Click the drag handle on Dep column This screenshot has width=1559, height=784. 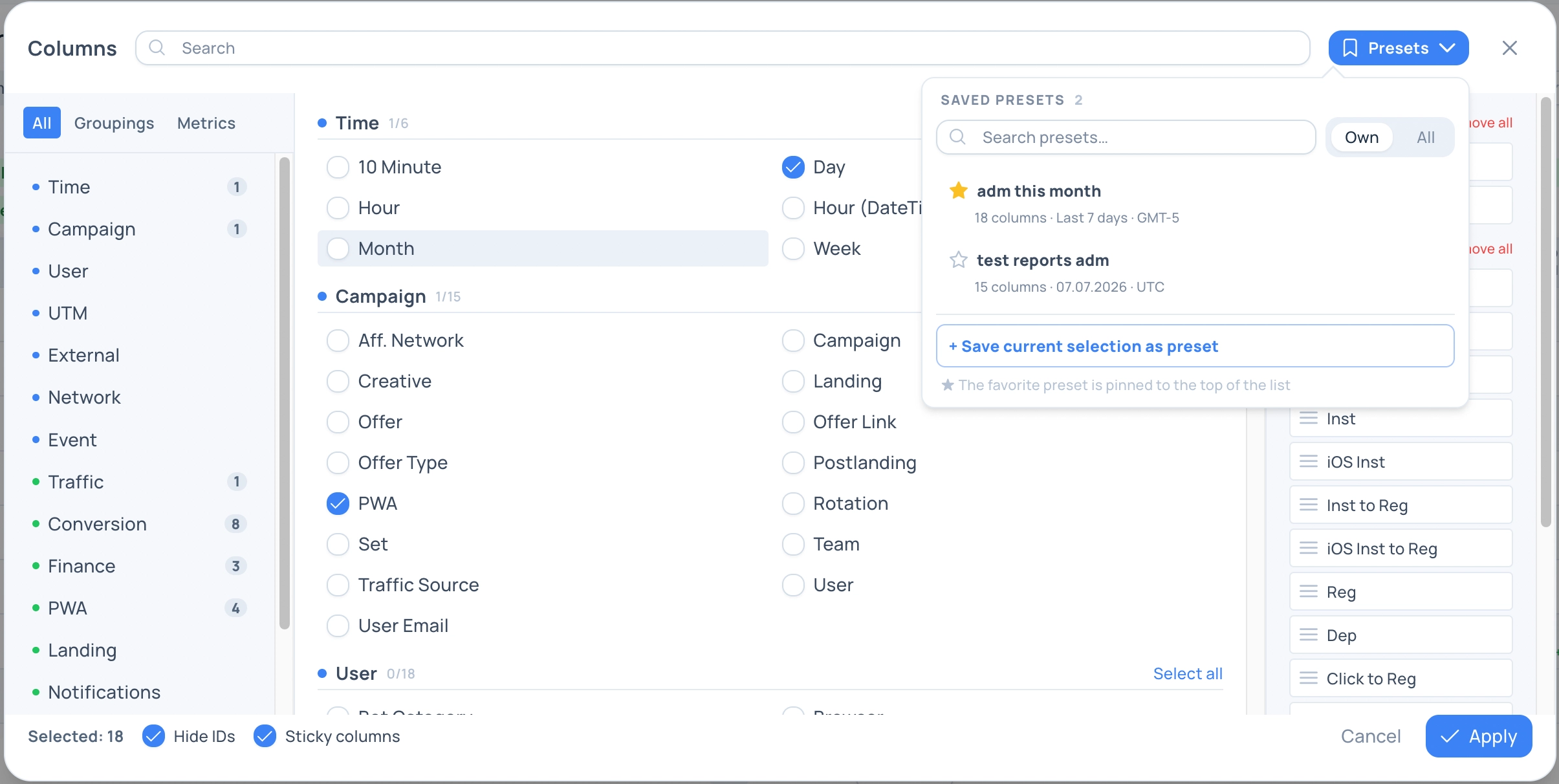pyautogui.click(x=1308, y=635)
